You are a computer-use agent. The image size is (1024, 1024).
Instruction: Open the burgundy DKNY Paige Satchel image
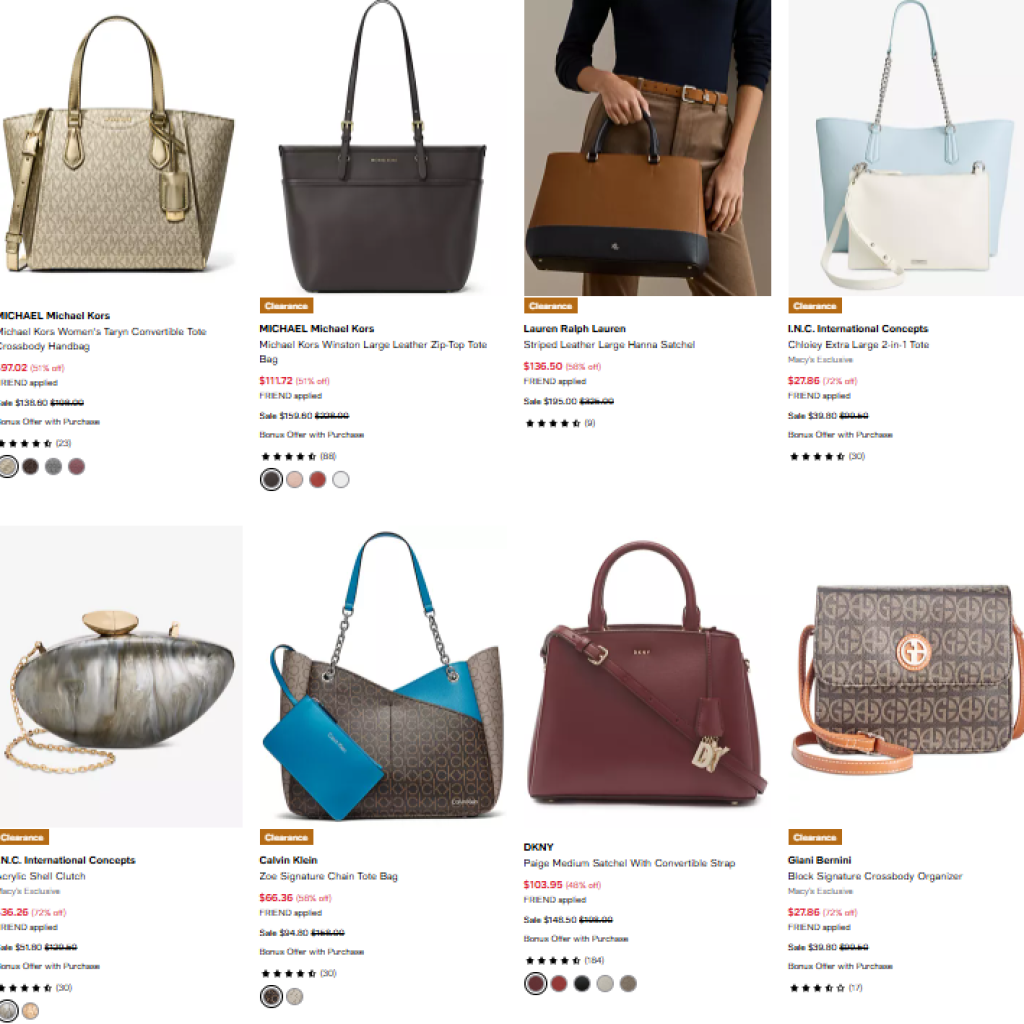click(647, 677)
